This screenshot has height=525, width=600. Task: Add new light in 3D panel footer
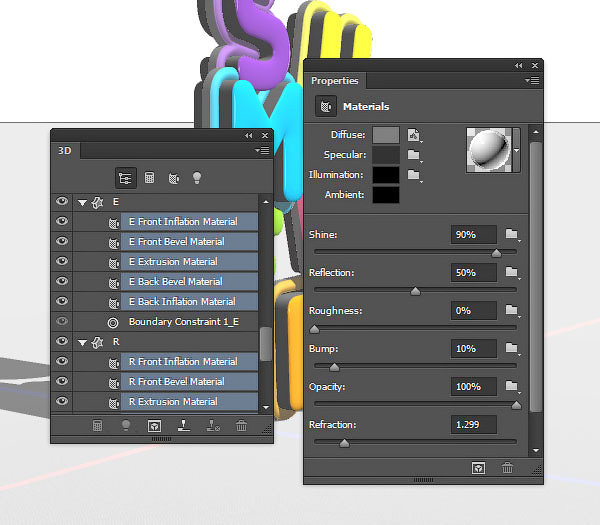[126, 426]
